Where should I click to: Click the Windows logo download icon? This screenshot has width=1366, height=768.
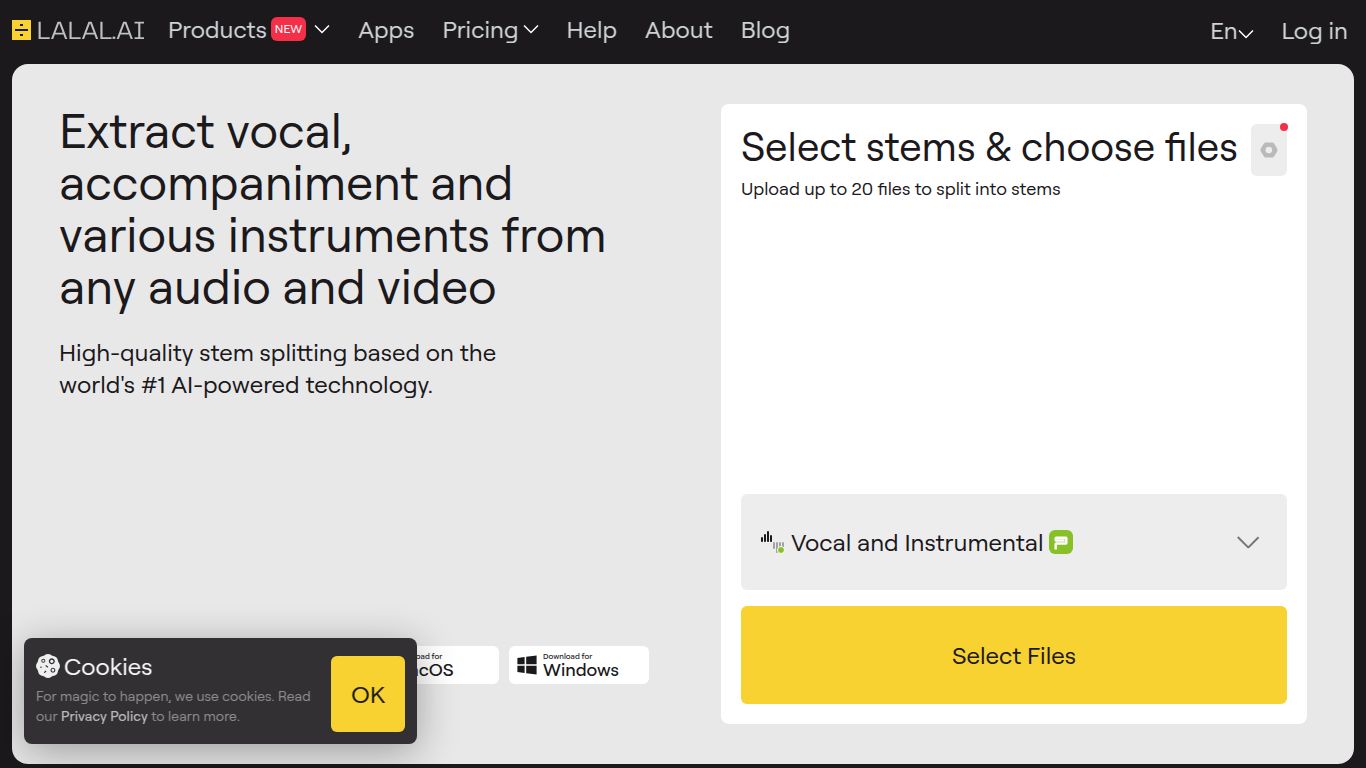click(527, 665)
